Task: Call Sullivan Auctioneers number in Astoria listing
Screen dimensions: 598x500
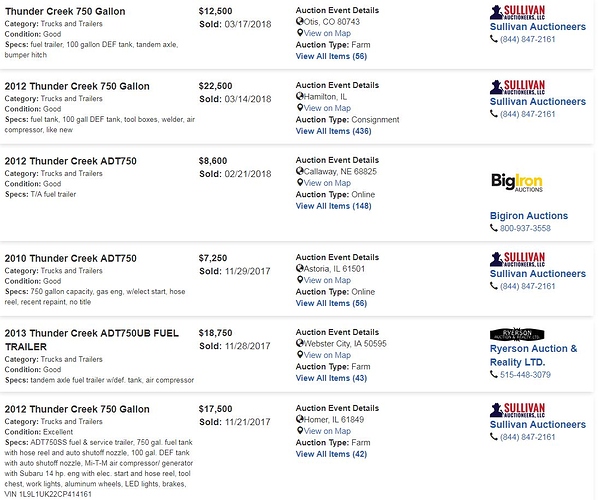Action: point(527,286)
